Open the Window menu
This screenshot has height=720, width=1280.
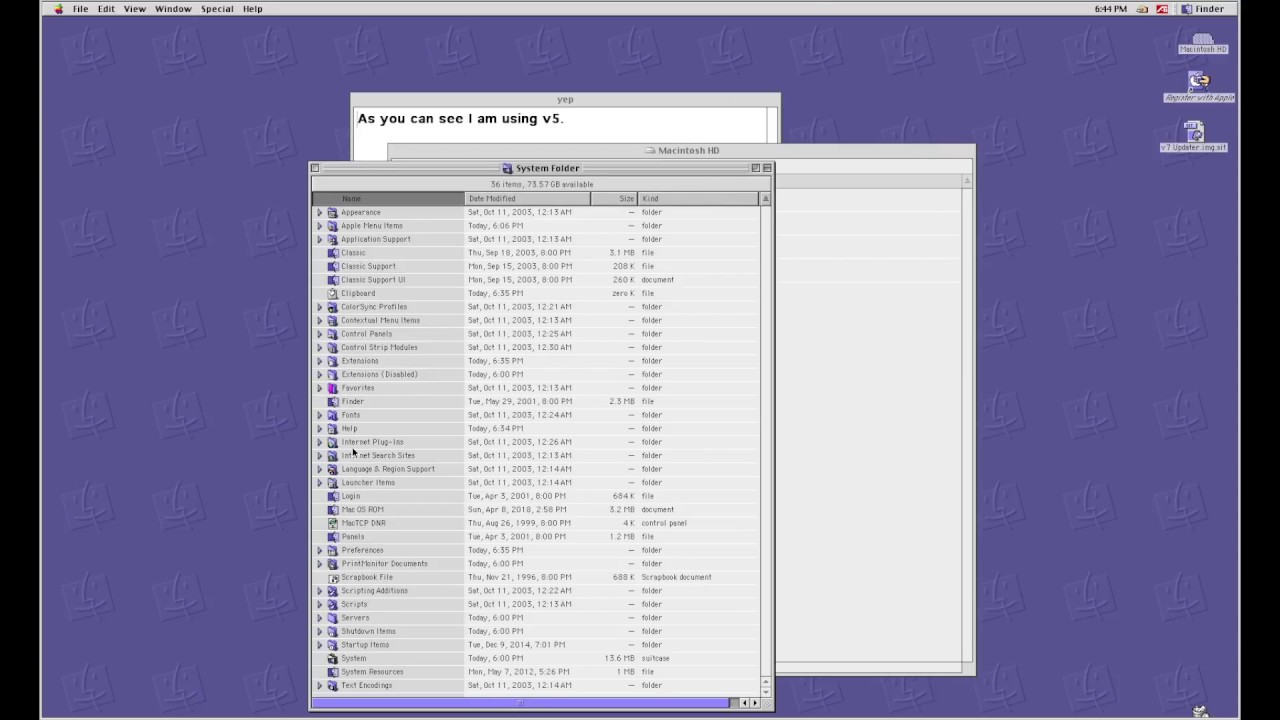173,9
